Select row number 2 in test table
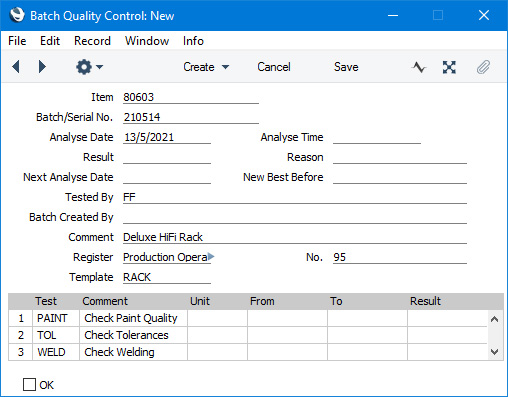This screenshot has width=508, height=397. pos(21,335)
